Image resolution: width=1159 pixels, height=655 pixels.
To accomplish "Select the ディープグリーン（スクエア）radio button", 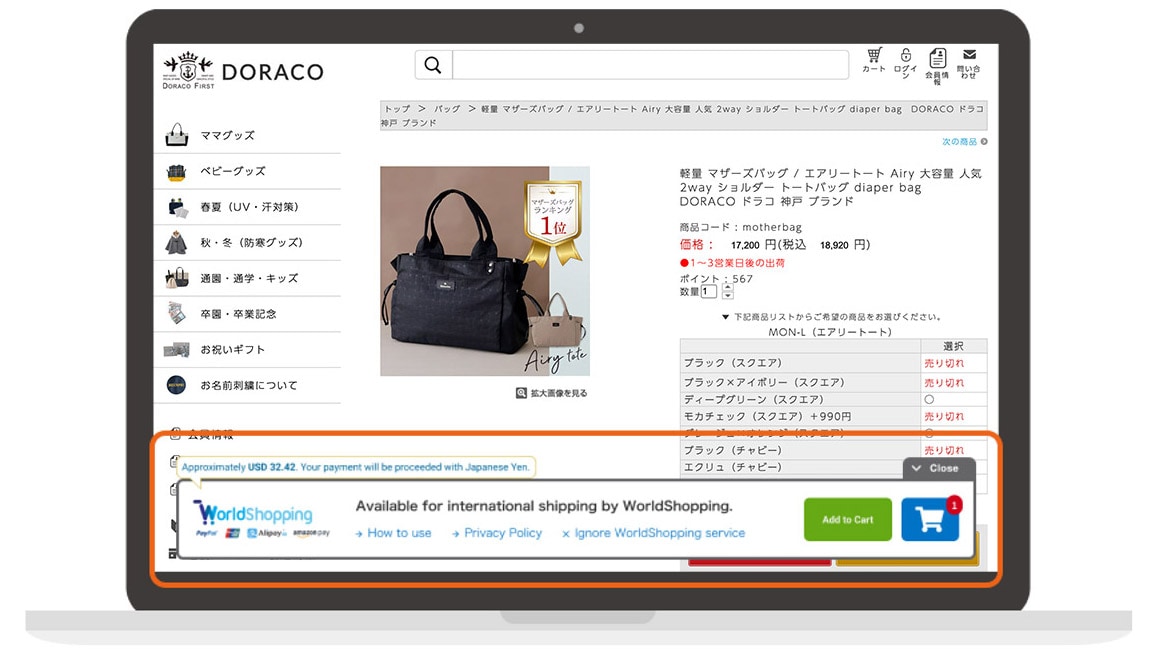I will [x=929, y=399].
